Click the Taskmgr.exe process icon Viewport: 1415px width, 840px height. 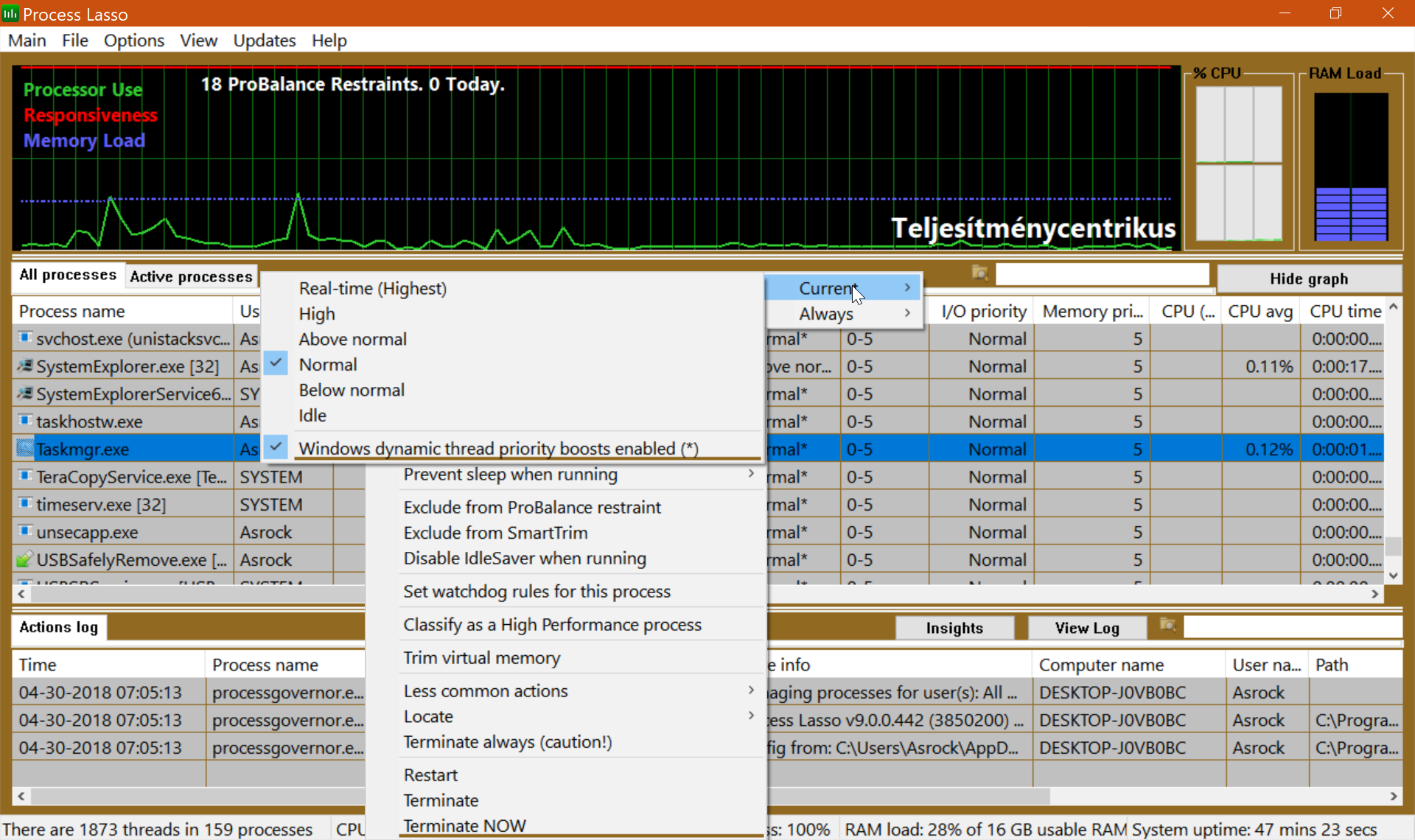[25, 449]
